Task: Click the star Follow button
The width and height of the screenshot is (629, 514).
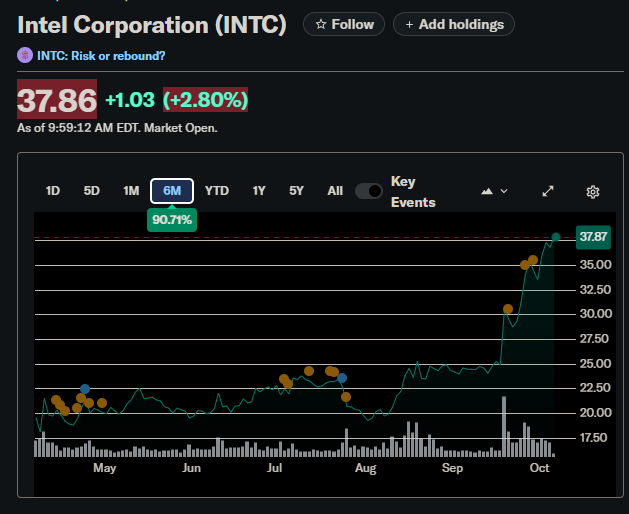Action: 344,24
